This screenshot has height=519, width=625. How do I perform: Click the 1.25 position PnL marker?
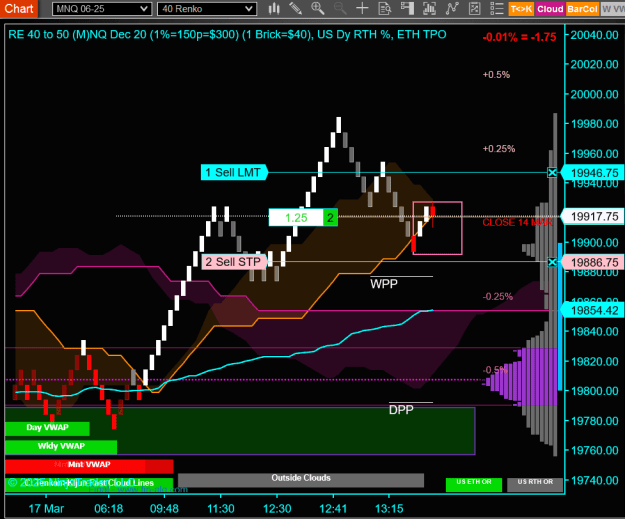click(x=296, y=218)
